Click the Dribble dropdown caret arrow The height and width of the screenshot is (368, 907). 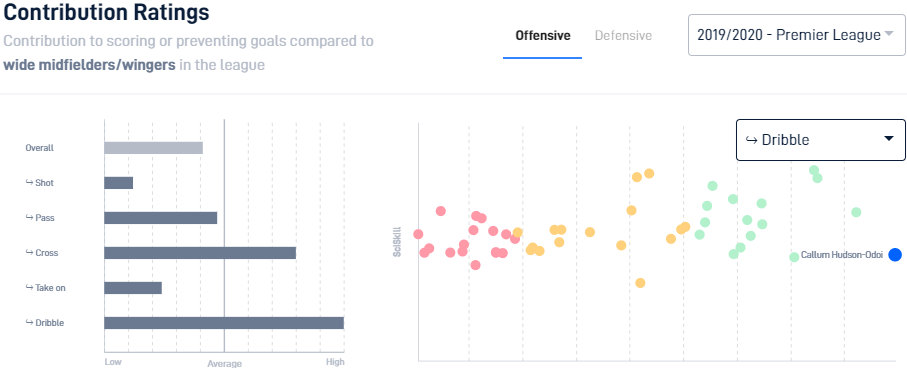(x=889, y=138)
